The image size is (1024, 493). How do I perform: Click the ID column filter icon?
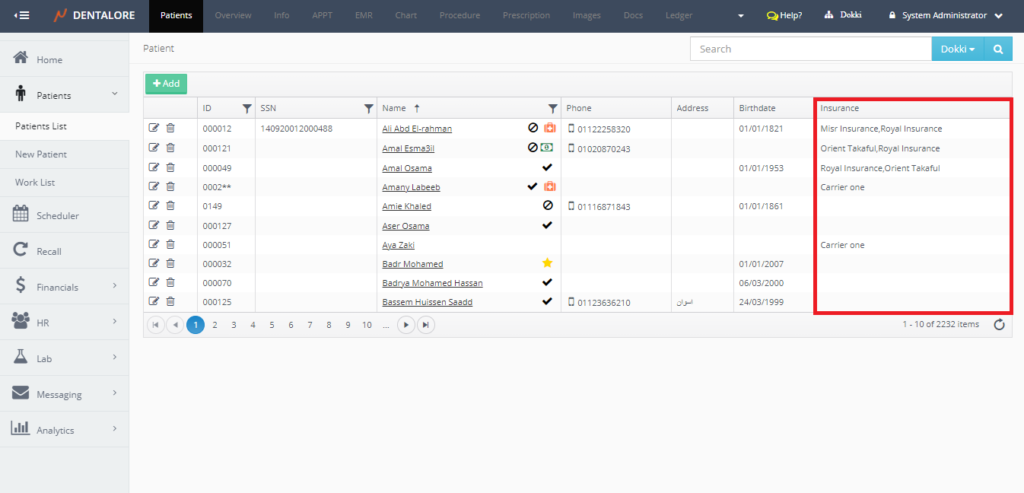coord(247,108)
